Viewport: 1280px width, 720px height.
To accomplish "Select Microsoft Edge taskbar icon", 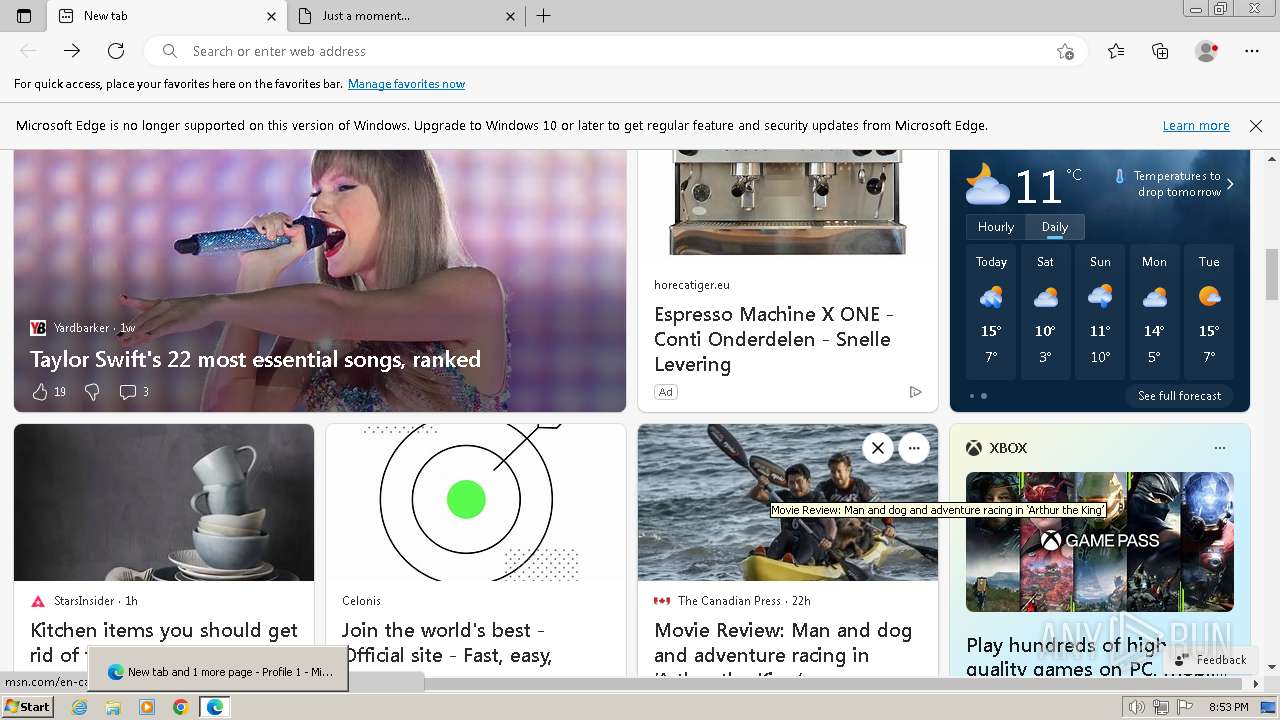I will point(214,707).
